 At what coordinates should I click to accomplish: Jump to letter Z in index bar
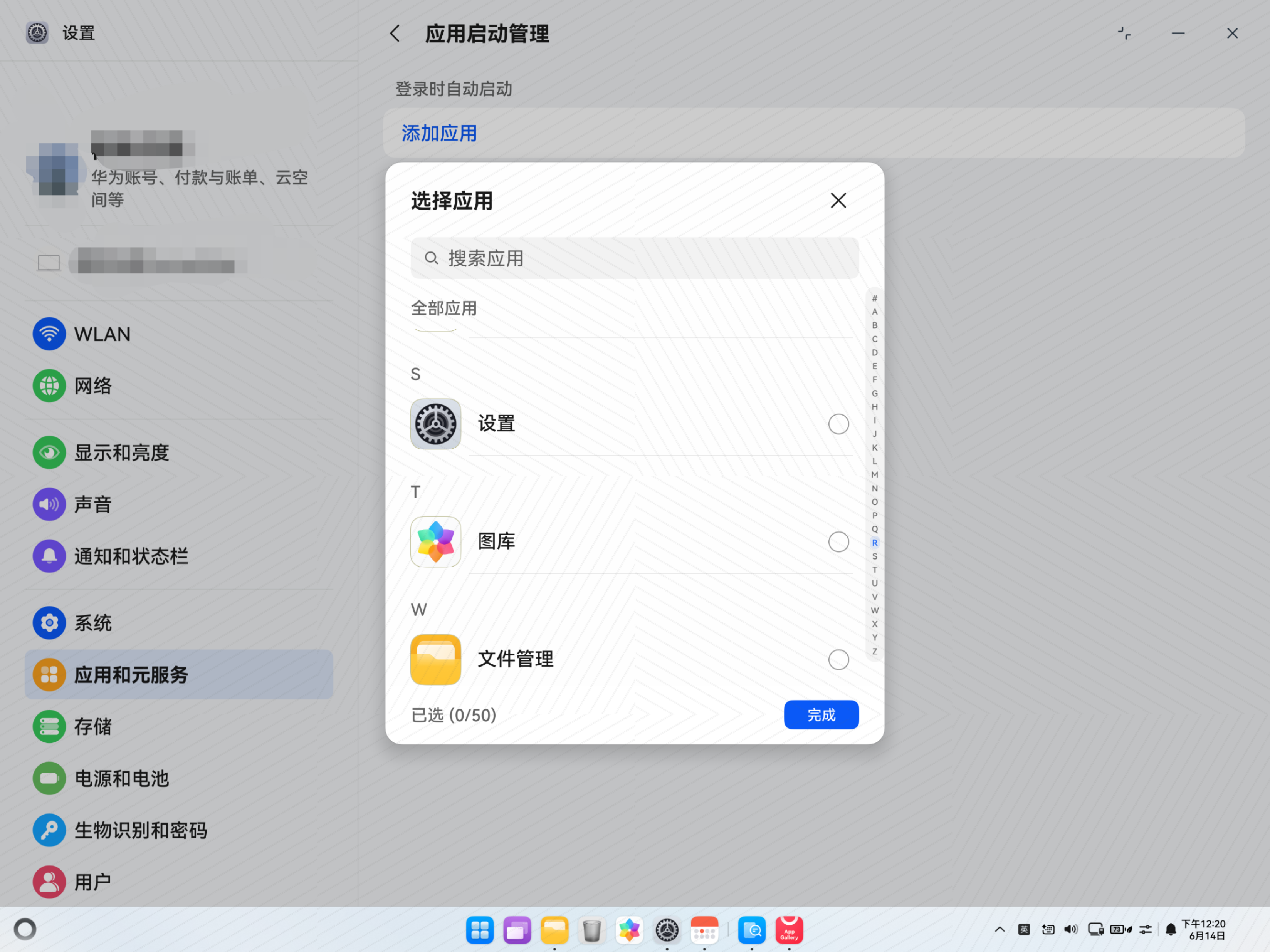(x=874, y=651)
